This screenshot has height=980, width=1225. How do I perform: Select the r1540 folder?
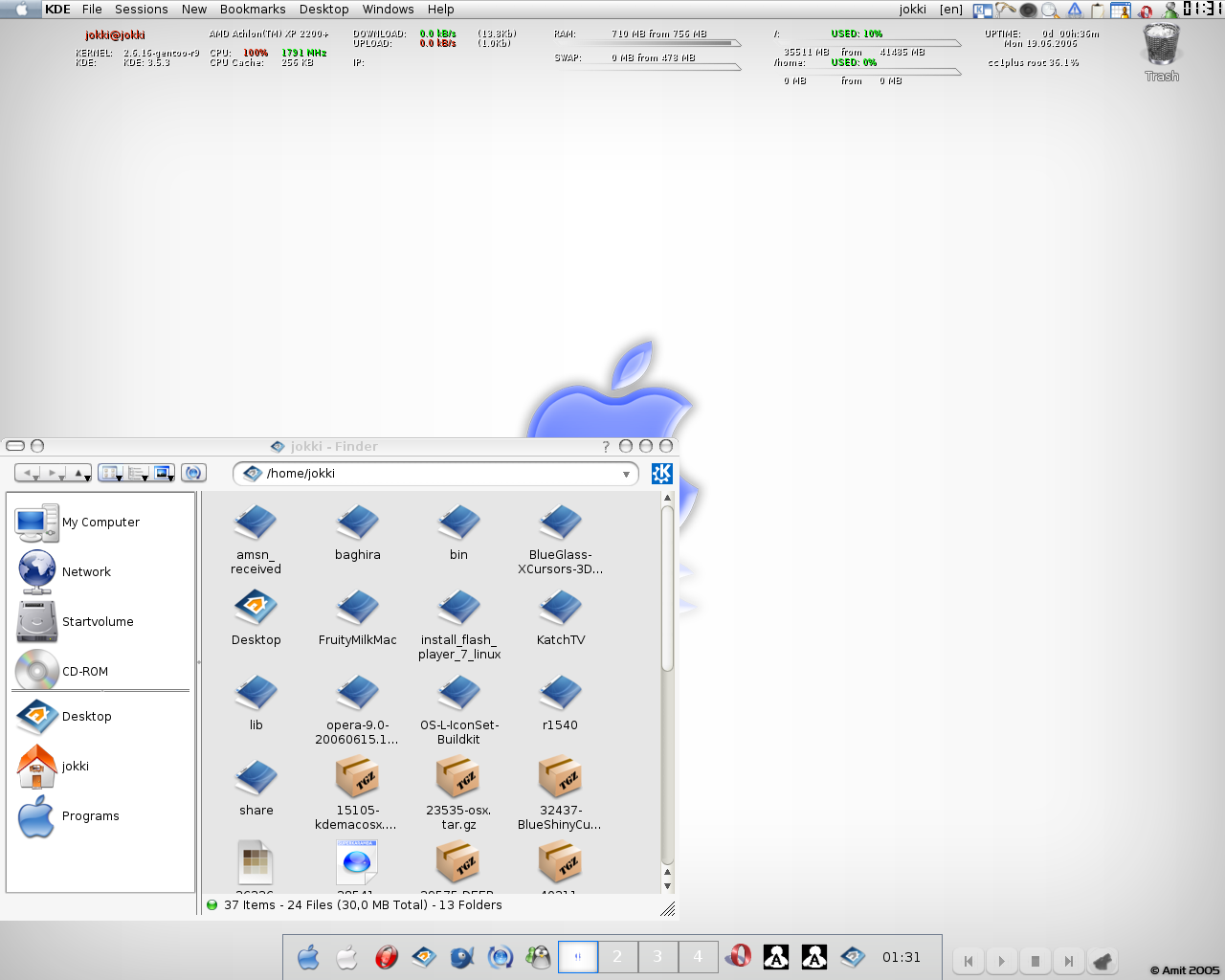tap(560, 703)
